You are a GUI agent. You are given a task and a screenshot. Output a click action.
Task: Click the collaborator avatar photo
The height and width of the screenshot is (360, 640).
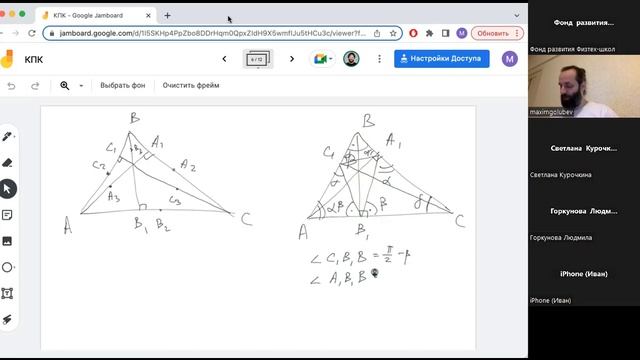click(351, 59)
